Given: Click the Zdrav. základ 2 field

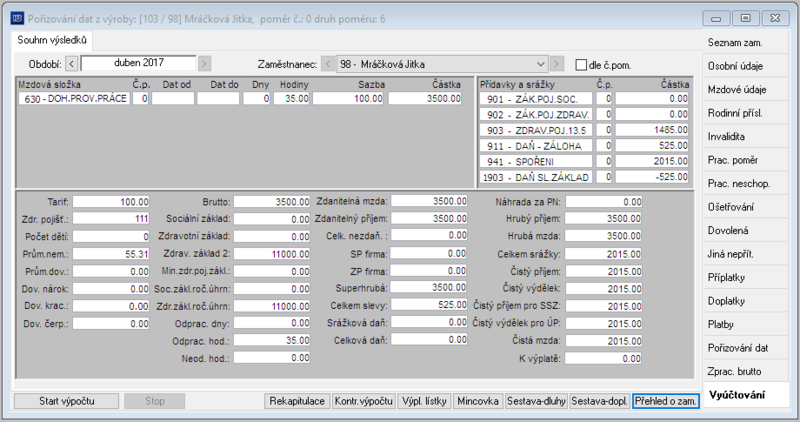Looking at the screenshot, I should [272, 254].
